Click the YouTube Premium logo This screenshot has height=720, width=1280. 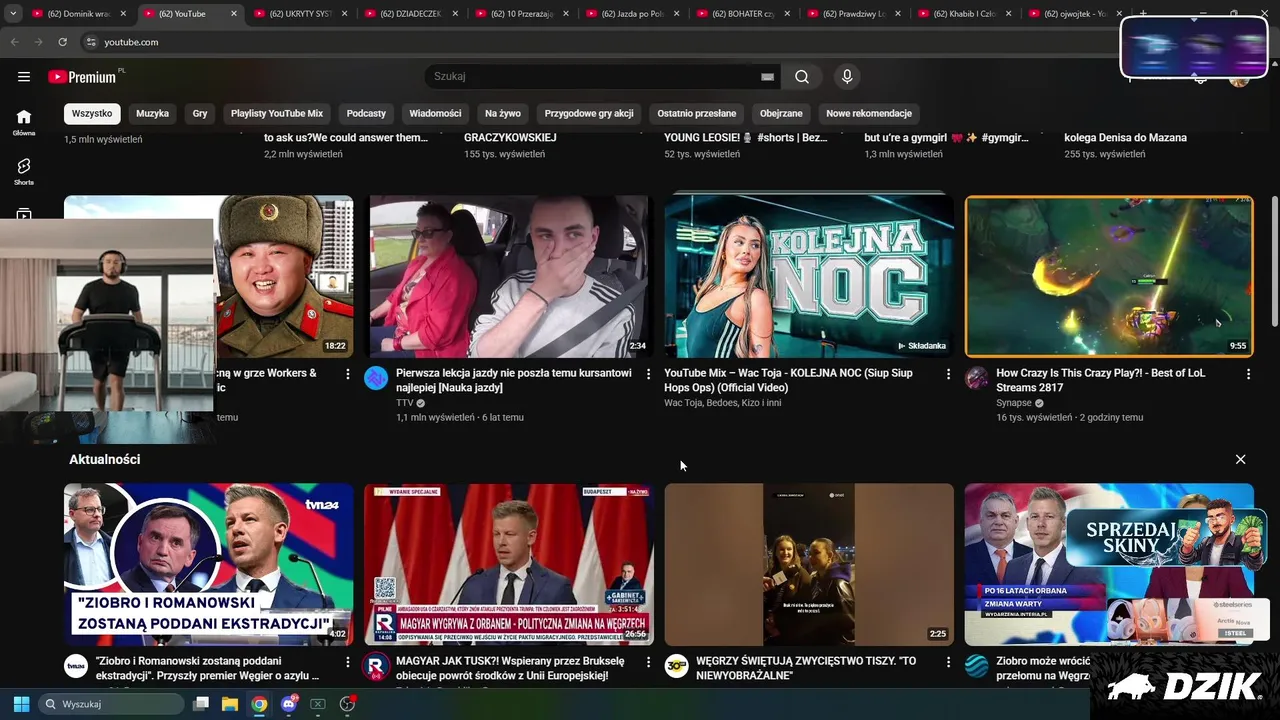(x=82, y=77)
